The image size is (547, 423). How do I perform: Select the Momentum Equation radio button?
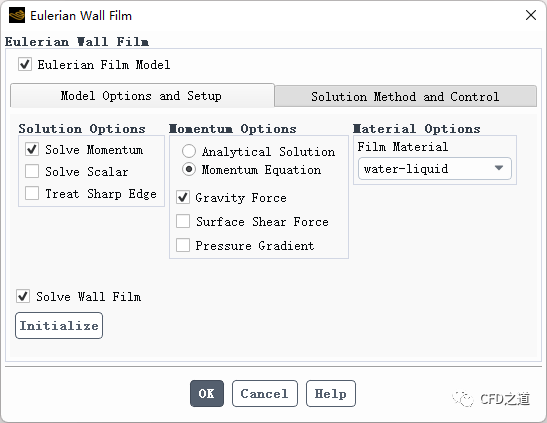click(x=189, y=169)
